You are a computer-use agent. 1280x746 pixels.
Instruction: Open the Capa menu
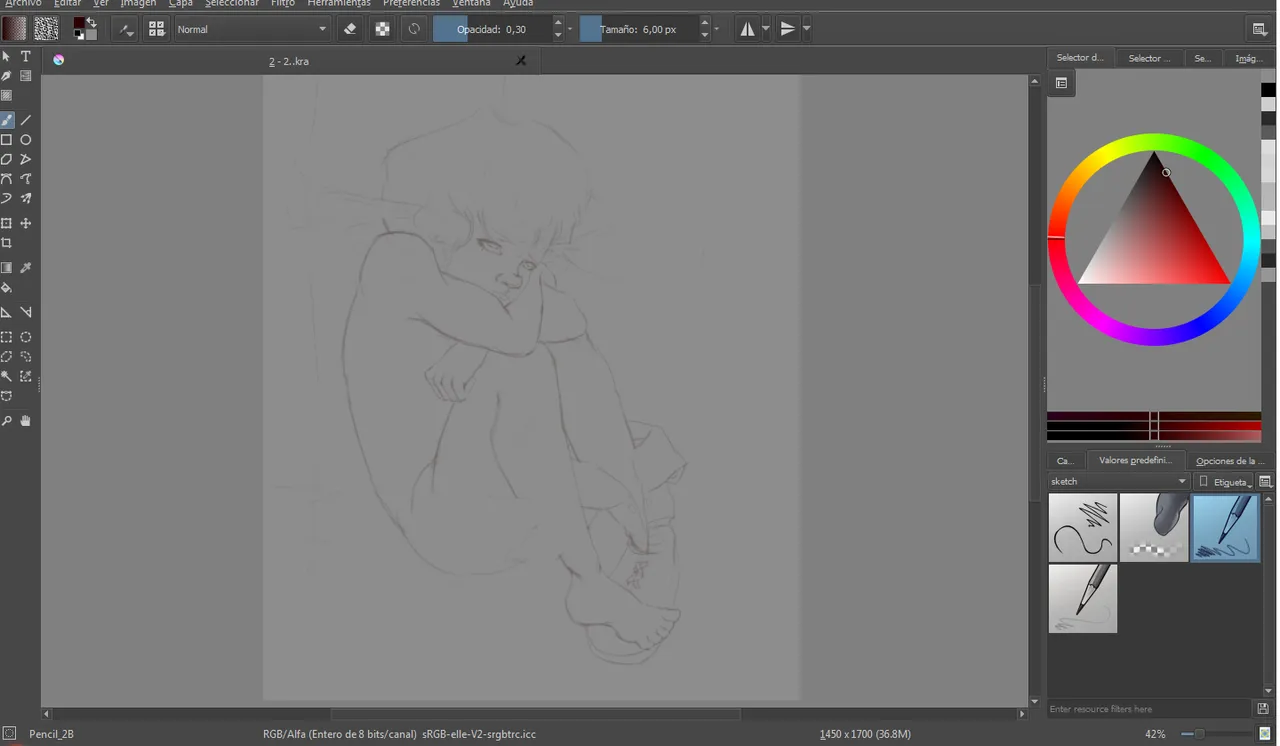tap(181, 3)
